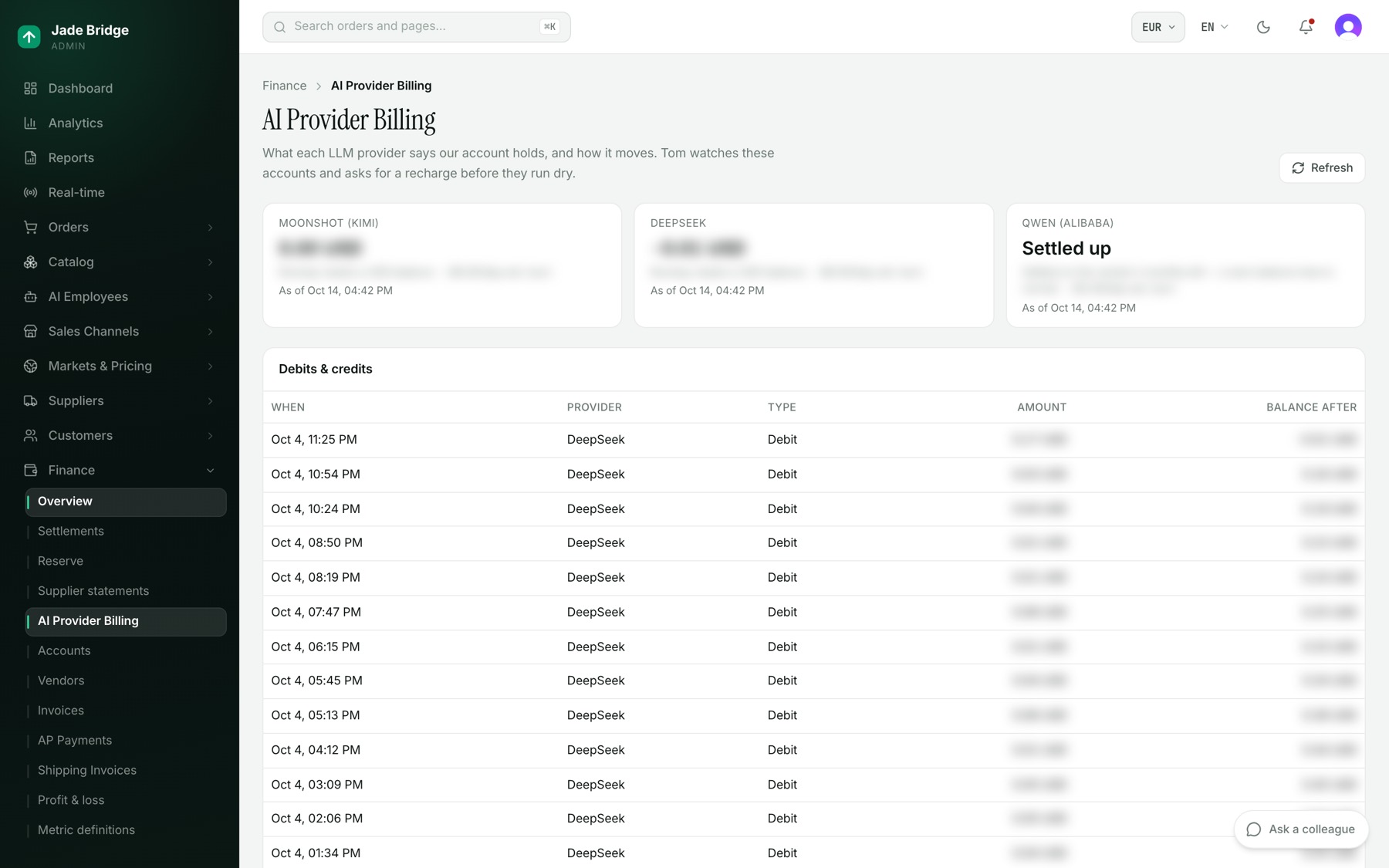Click the 'Oct 4, 08:50 PM' table cell
Screen dimensions: 1389x868
coord(316,543)
